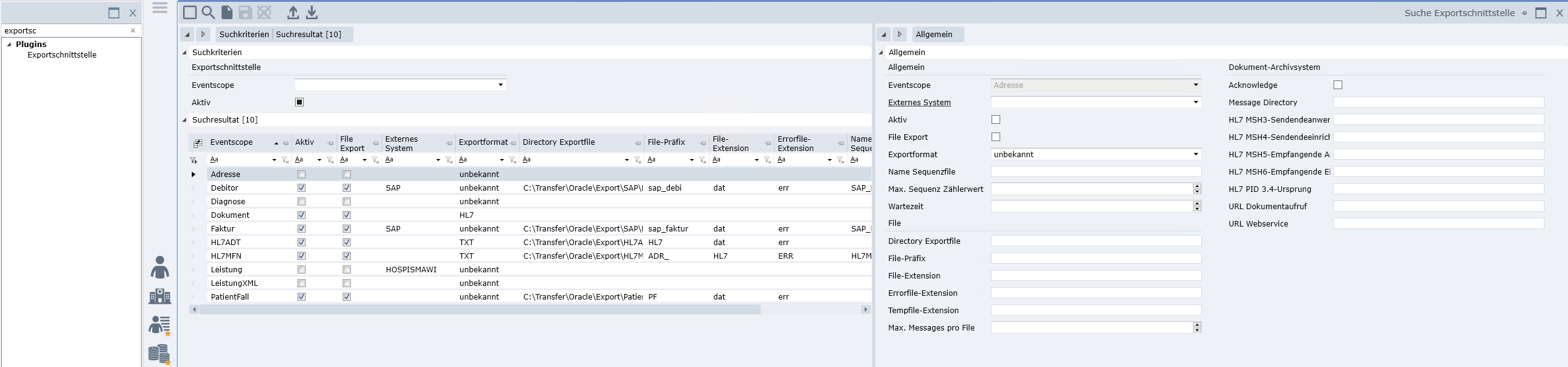The height and width of the screenshot is (367, 1568).
Task: Switch to the Suchresultat [10] tab
Action: [308, 34]
